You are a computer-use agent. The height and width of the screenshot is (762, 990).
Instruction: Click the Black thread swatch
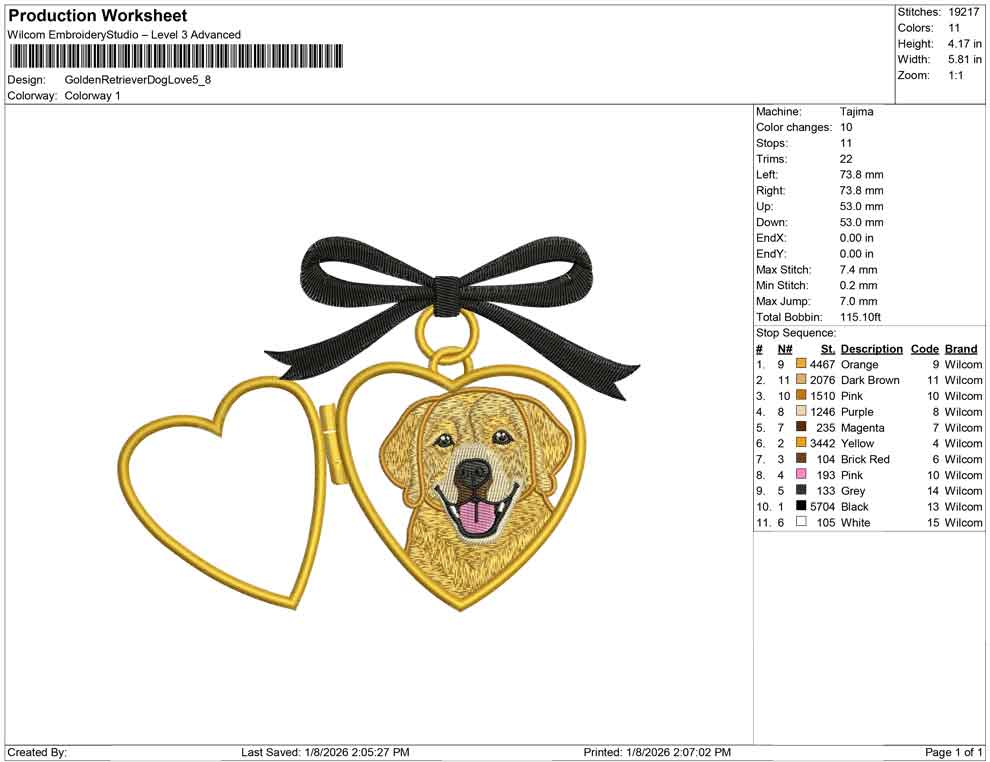pos(798,507)
